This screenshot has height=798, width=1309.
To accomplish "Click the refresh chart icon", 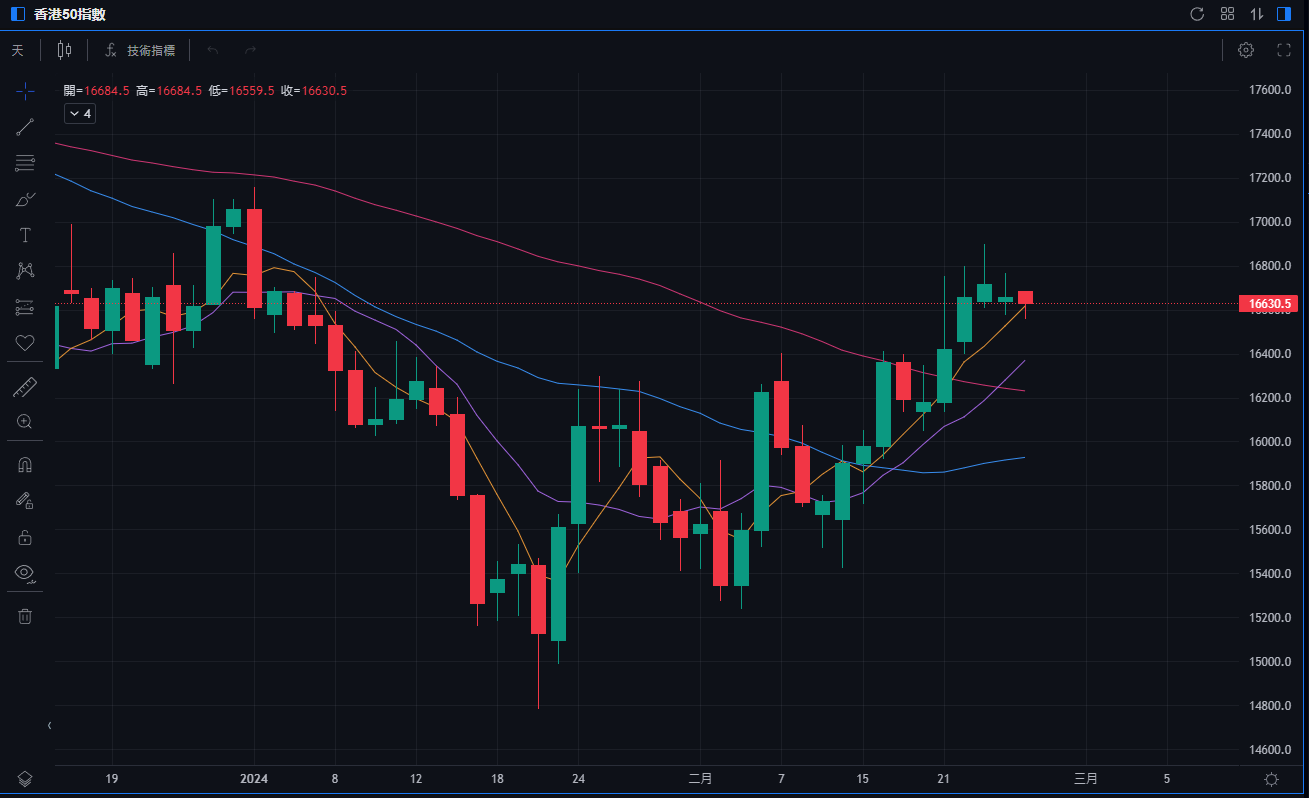I will pos(1197,14).
